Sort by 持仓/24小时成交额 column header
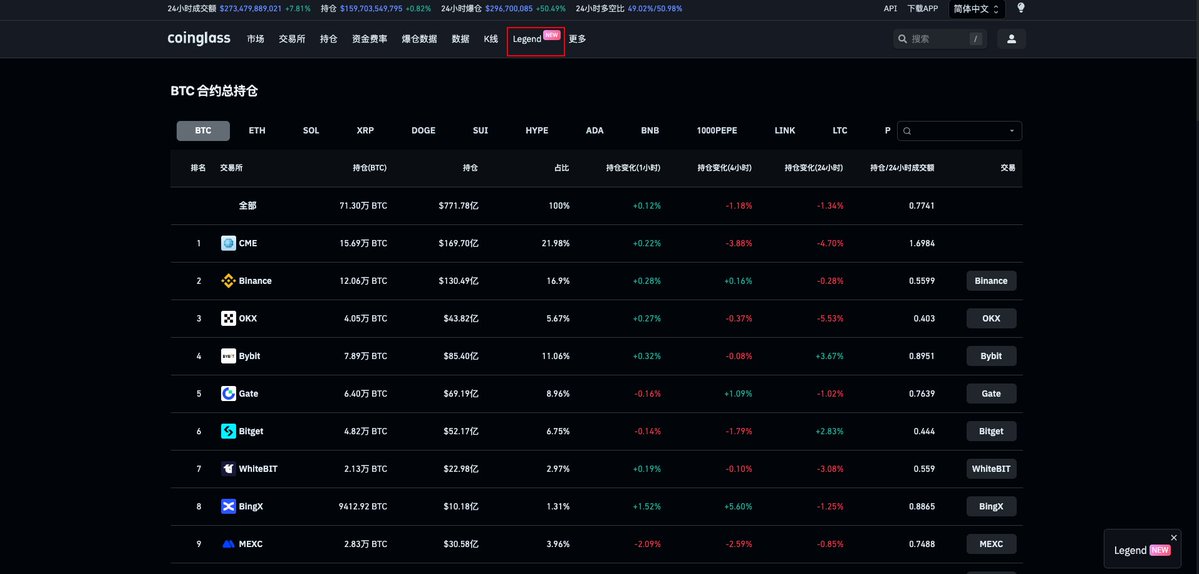 click(x=902, y=167)
